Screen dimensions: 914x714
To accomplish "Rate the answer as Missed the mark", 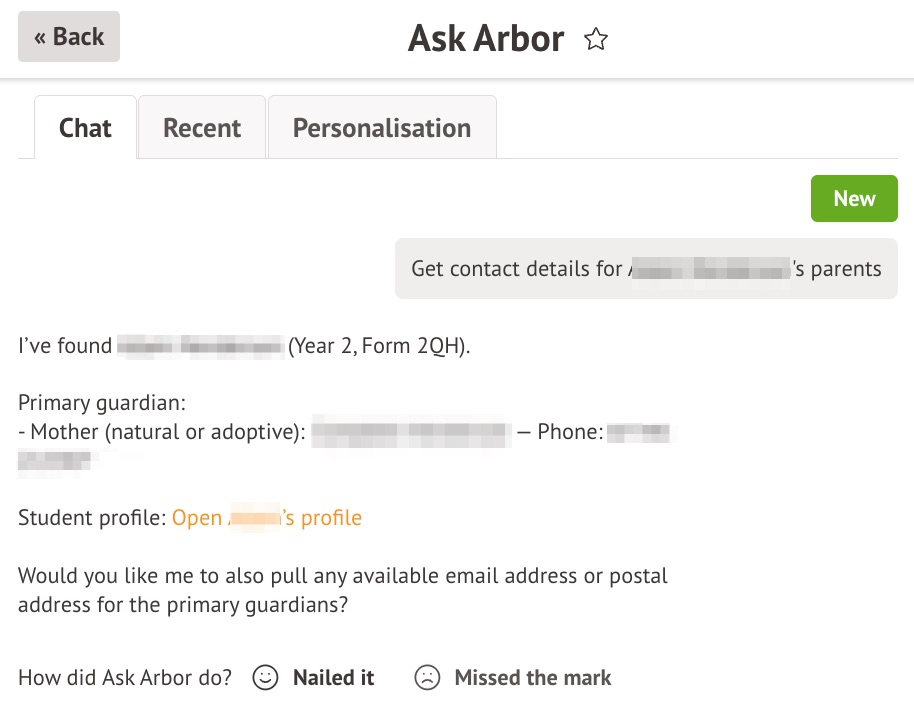I will 532,678.
